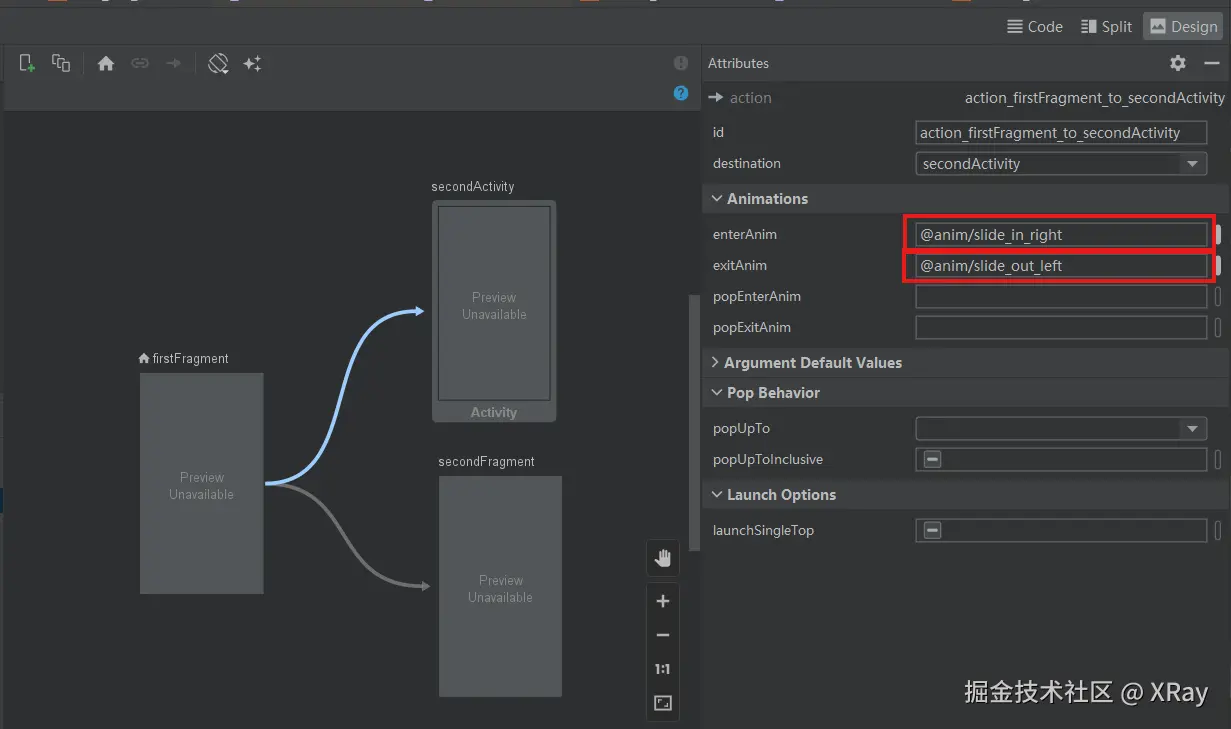Collapse the Pop Behavior section
This screenshot has width=1231, height=729.
coord(716,393)
